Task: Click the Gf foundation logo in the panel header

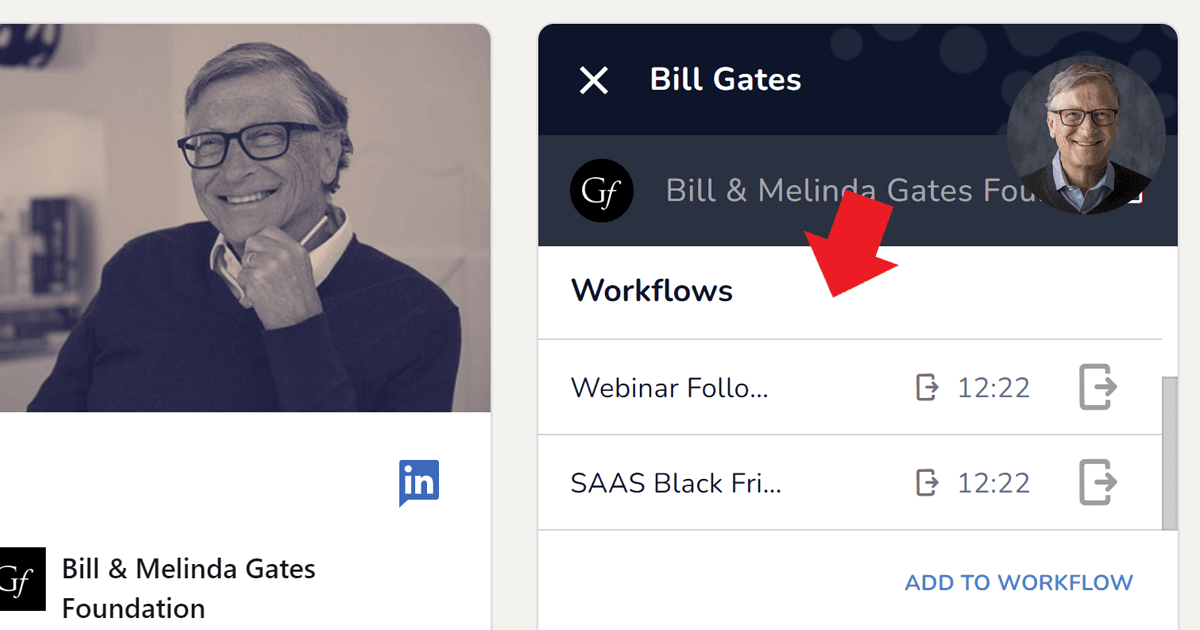Action: tap(601, 190)
